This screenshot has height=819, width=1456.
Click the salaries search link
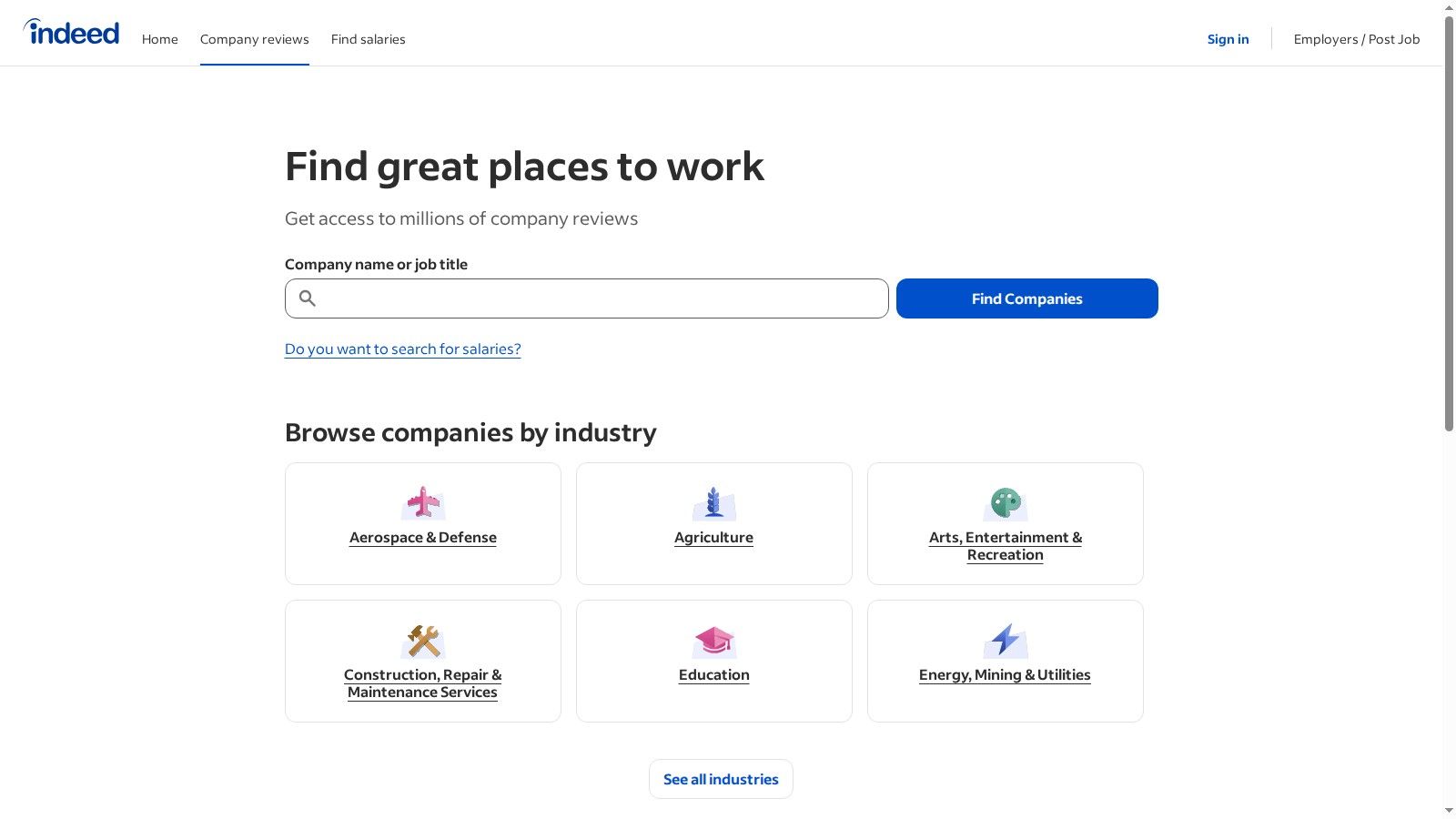[x=402, y=349]
